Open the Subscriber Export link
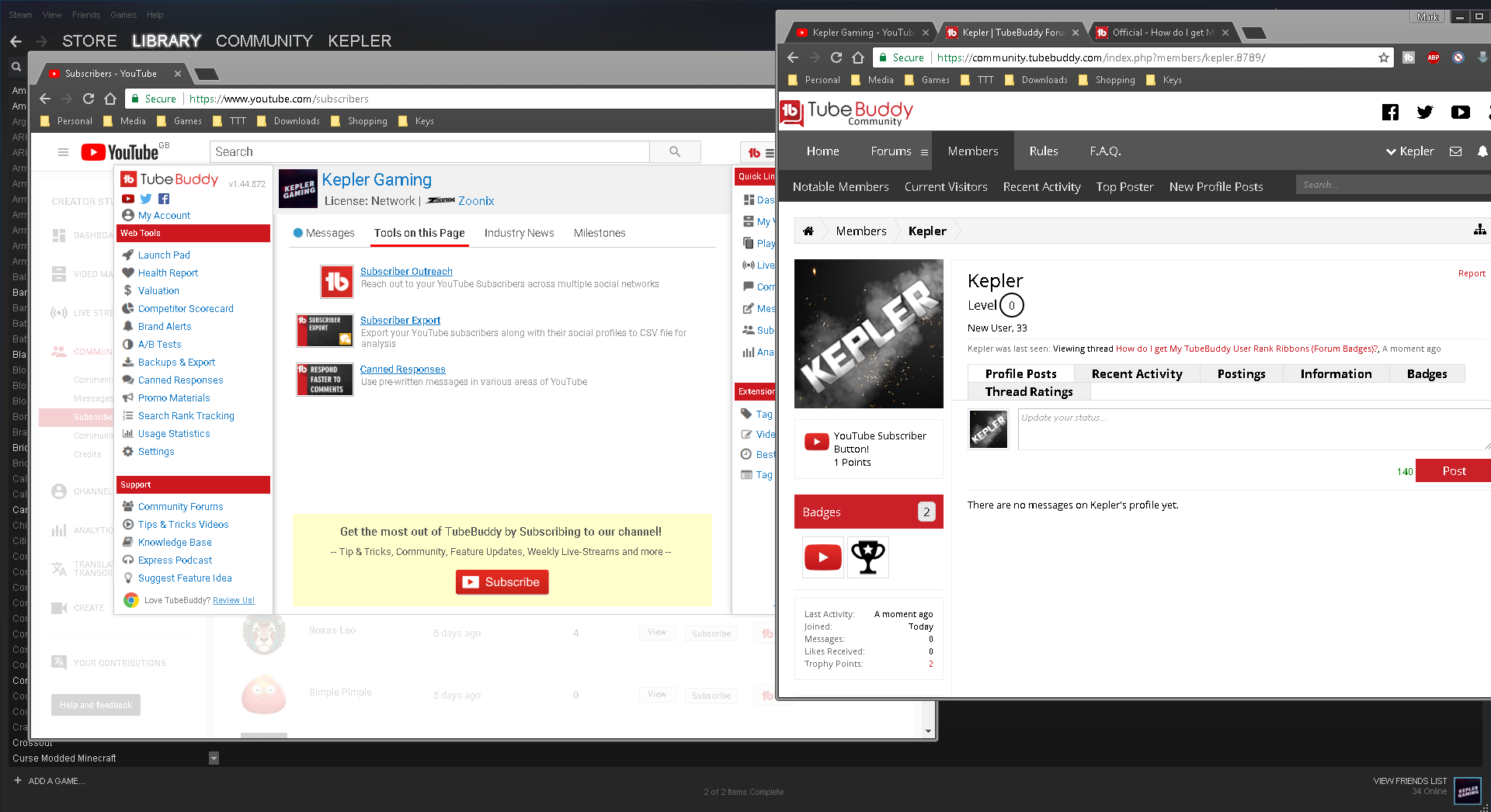The height and width of the screenshot is (812, 1491). 400,321
